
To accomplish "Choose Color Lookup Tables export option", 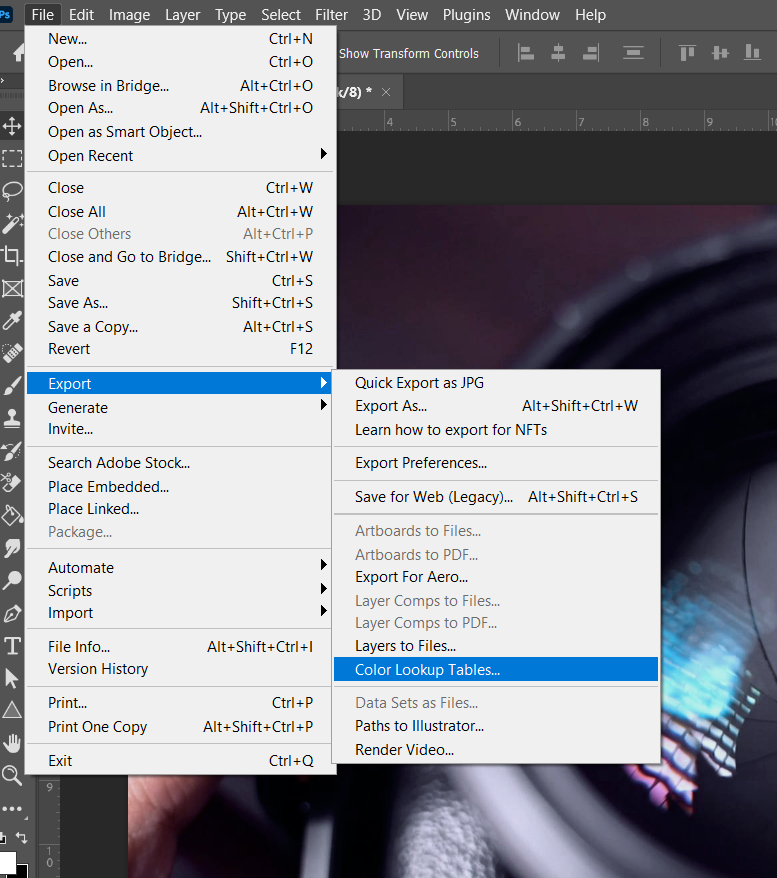I will (496, 669).
